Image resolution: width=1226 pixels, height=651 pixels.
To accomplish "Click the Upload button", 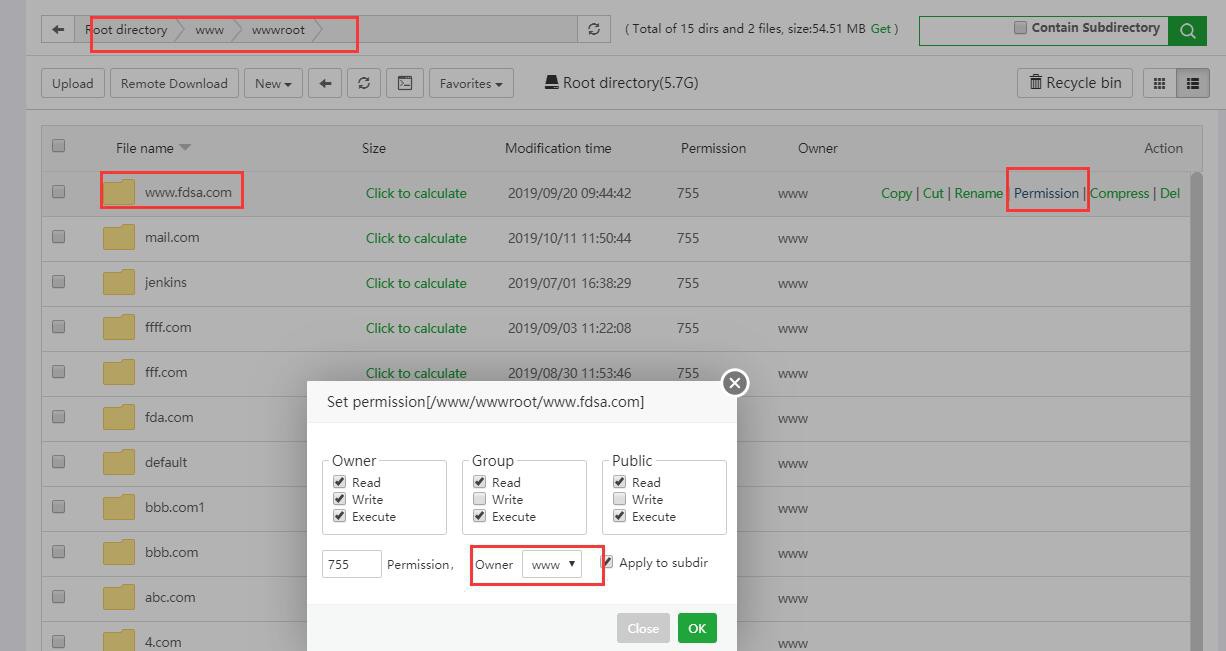I will coord(73,83).
